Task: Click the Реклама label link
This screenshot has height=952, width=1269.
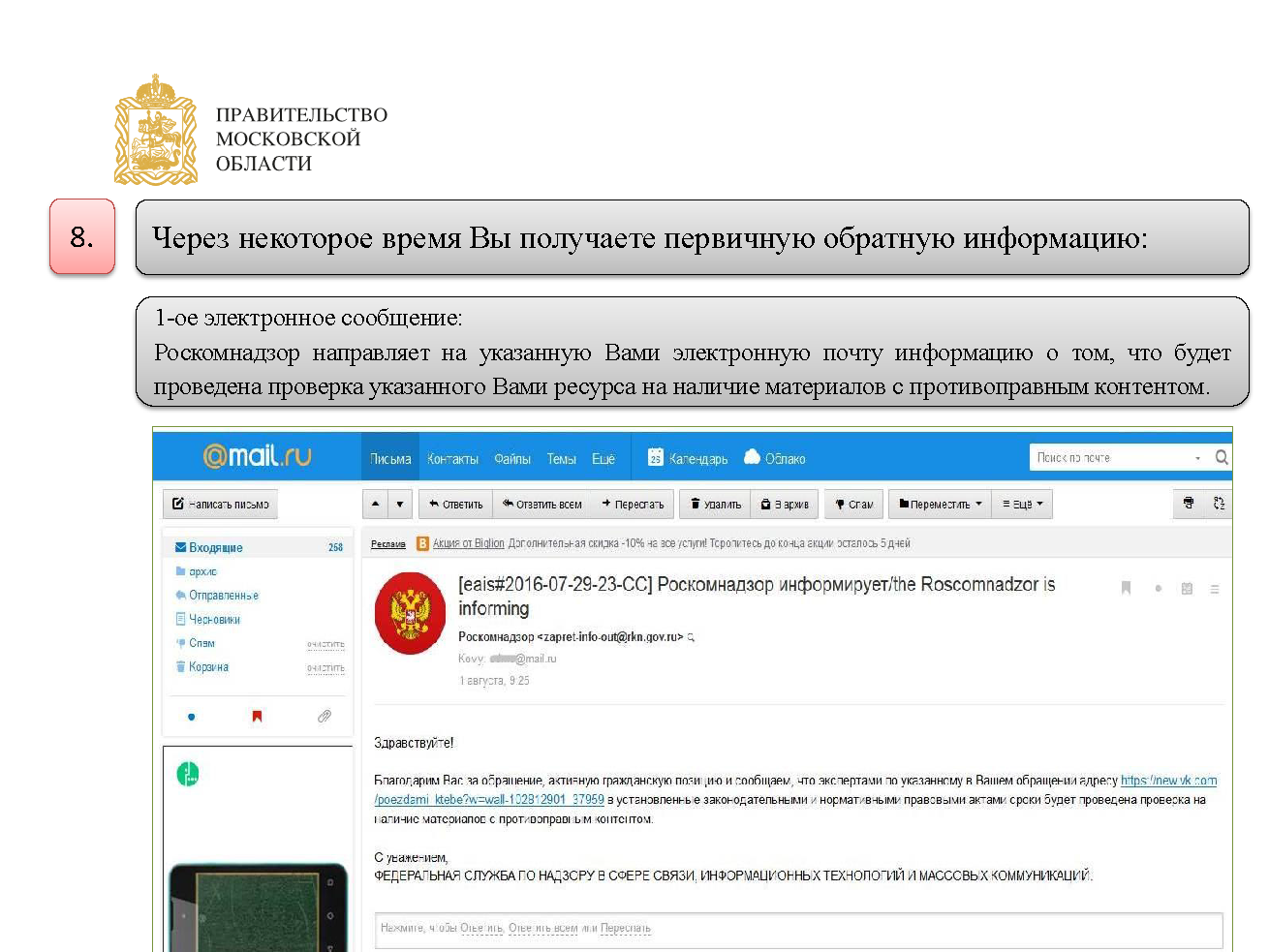Action: (x=387, y=544)
